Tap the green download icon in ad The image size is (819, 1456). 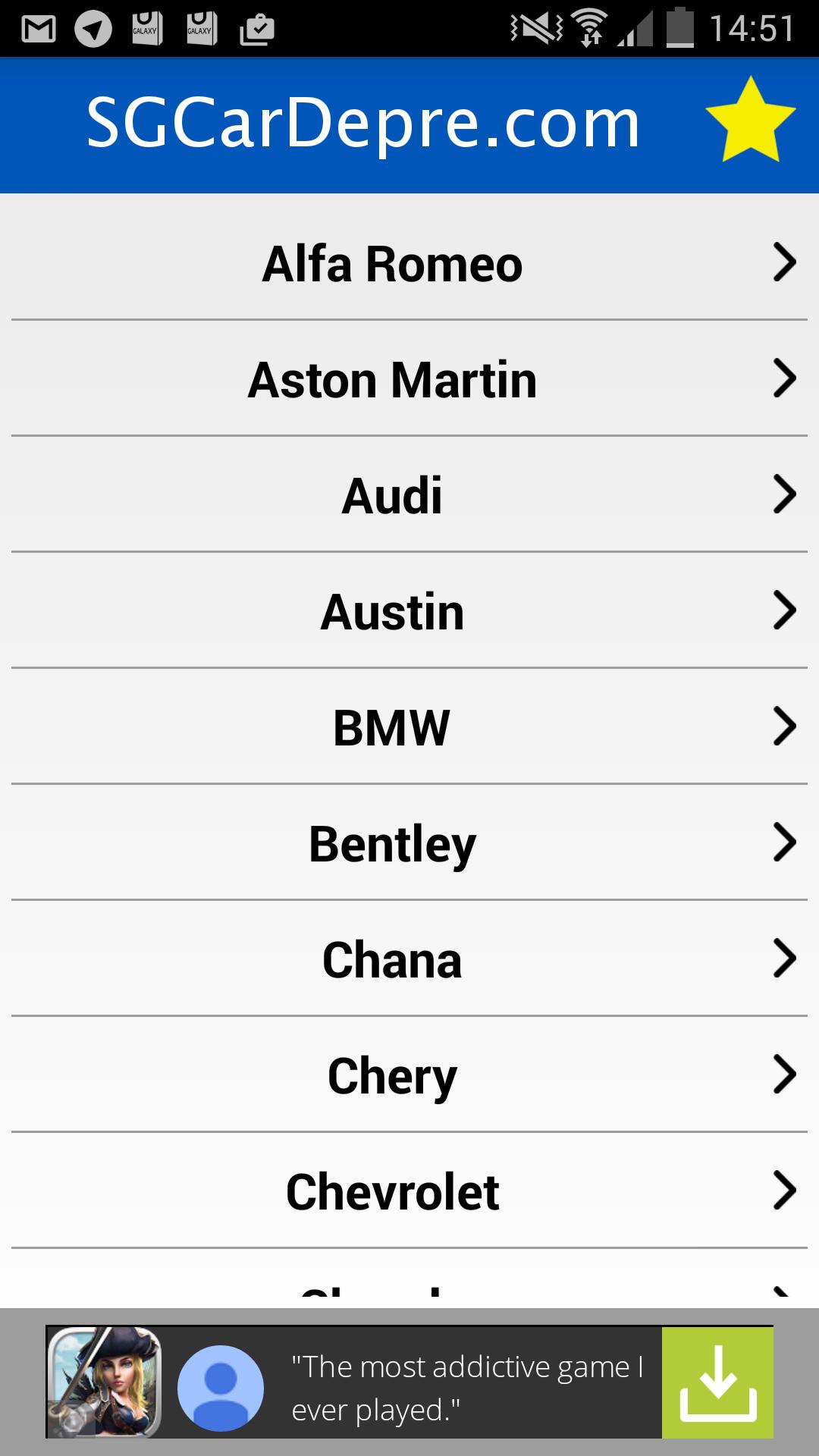(717, 1382)
